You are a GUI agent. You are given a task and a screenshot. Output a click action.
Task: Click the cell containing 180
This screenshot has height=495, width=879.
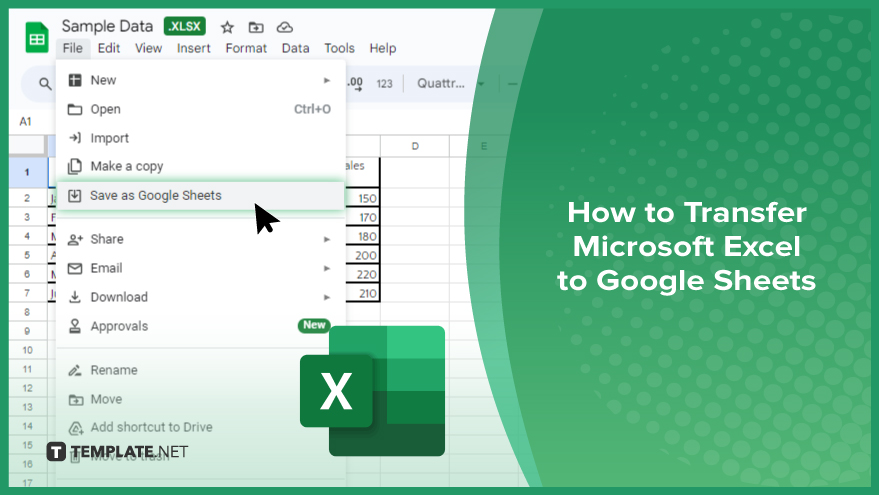click(x=363, y=237)
